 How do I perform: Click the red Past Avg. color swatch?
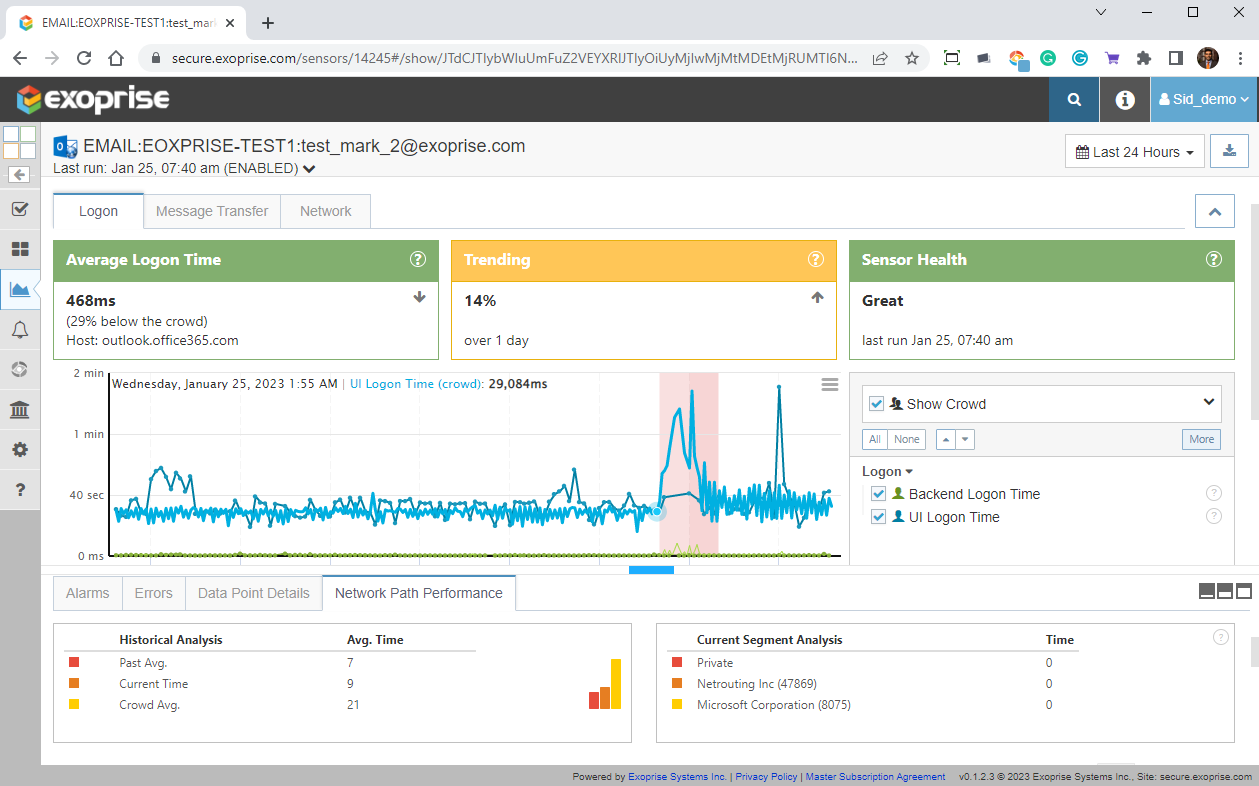point(74,662)
